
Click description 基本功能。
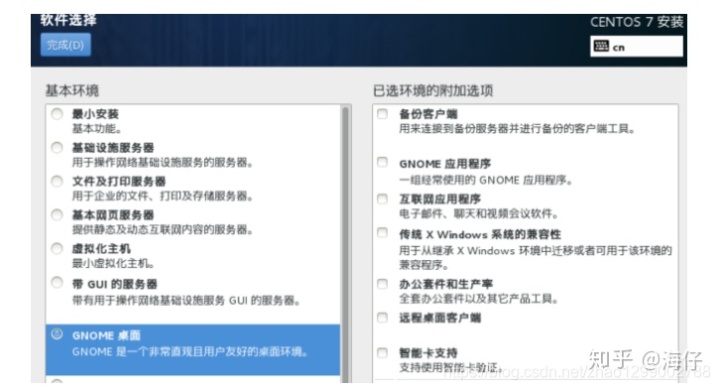pyautogui.click(x=97, y=128)
